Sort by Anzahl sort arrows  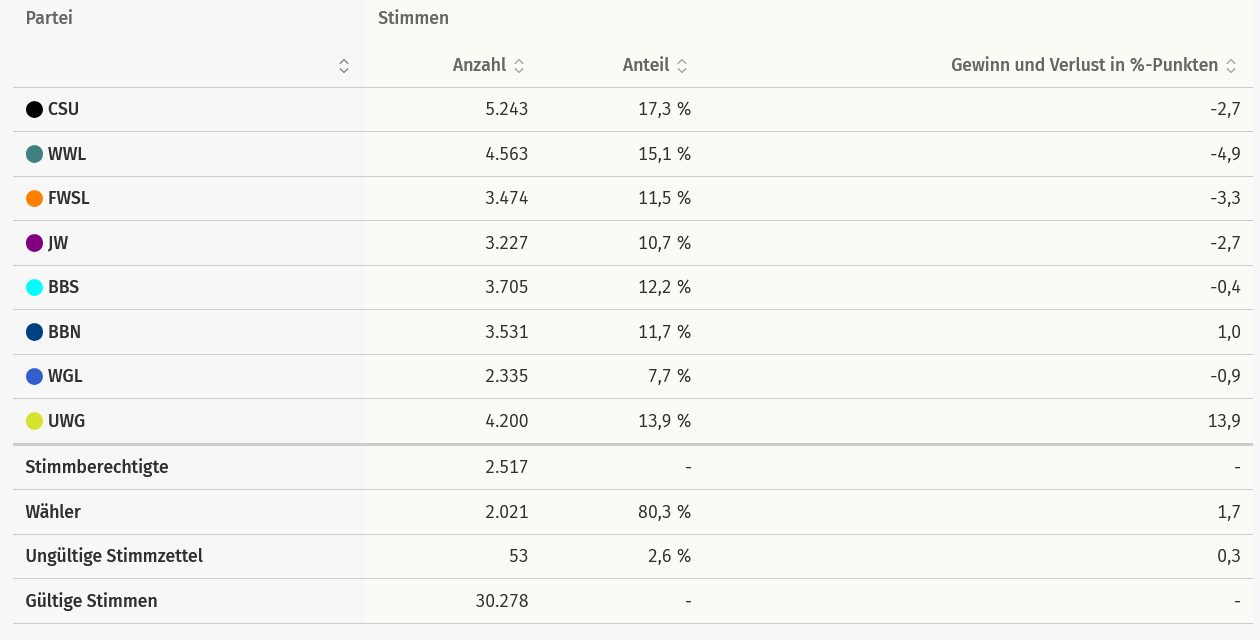click(x=519, y=66)
